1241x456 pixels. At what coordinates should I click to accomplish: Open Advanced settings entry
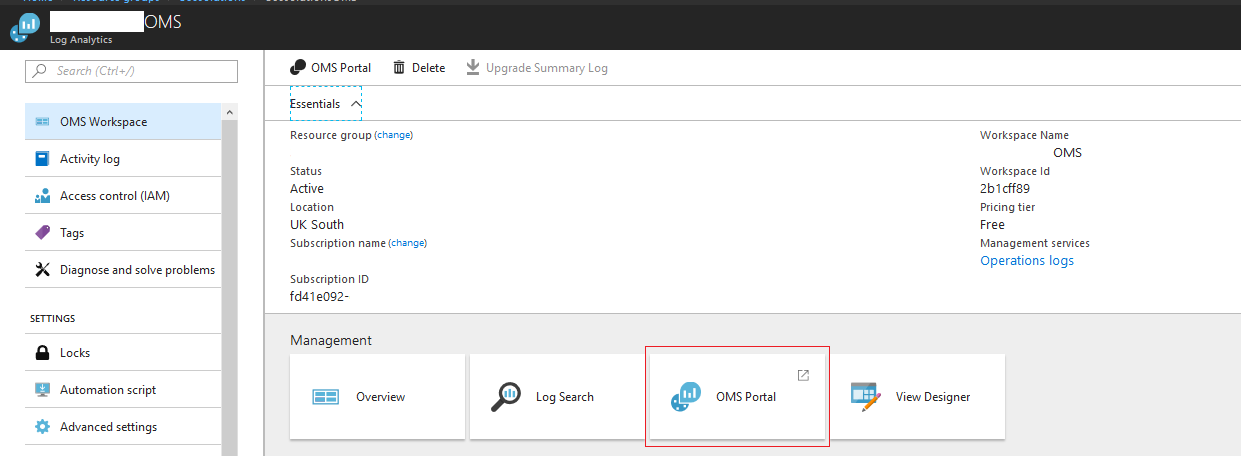(x=123, y=427)
